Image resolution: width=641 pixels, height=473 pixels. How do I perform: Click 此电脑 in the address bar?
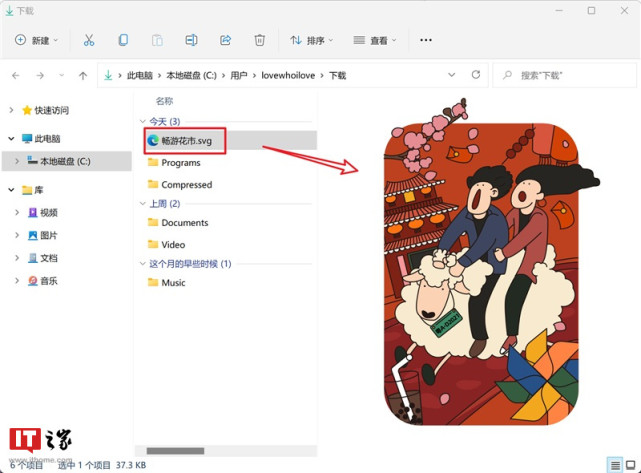[140, 75]
